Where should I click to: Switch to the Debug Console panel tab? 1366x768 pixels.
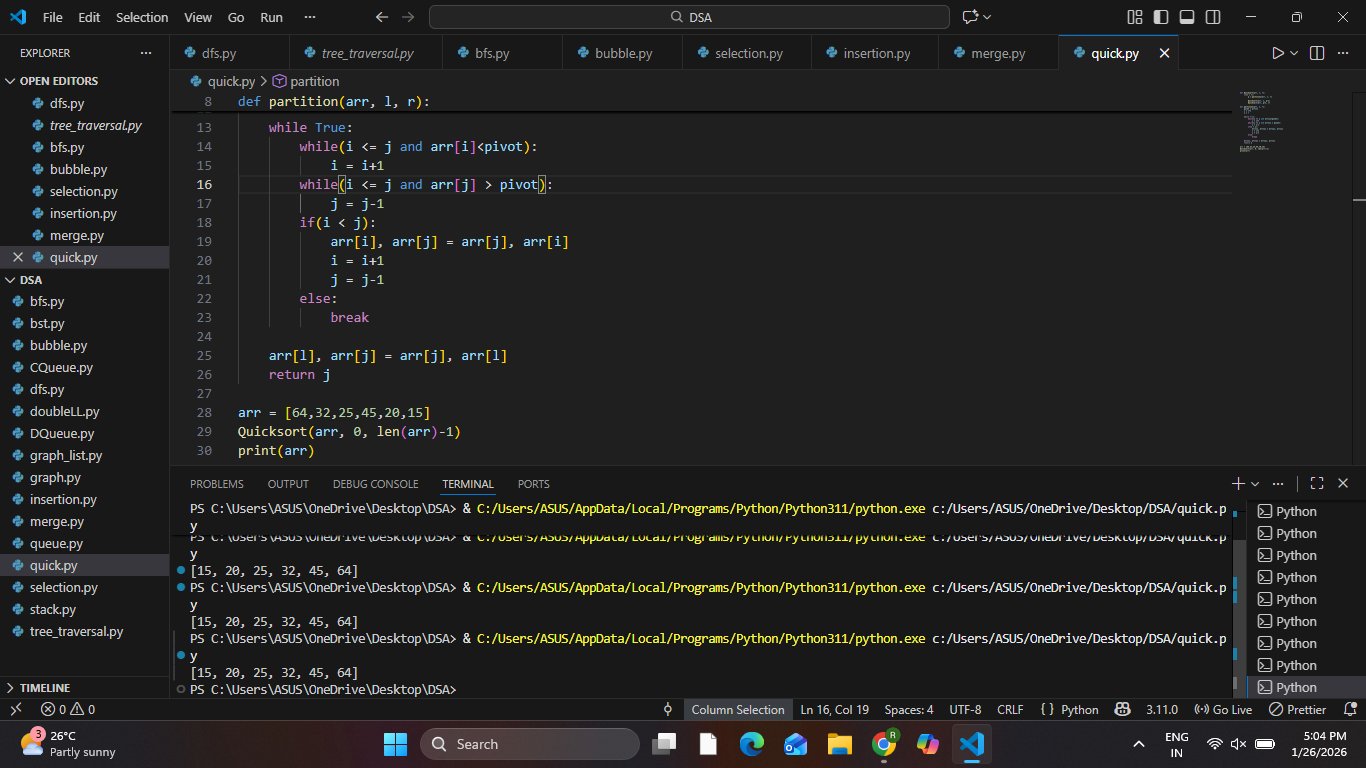click(375, 484)
